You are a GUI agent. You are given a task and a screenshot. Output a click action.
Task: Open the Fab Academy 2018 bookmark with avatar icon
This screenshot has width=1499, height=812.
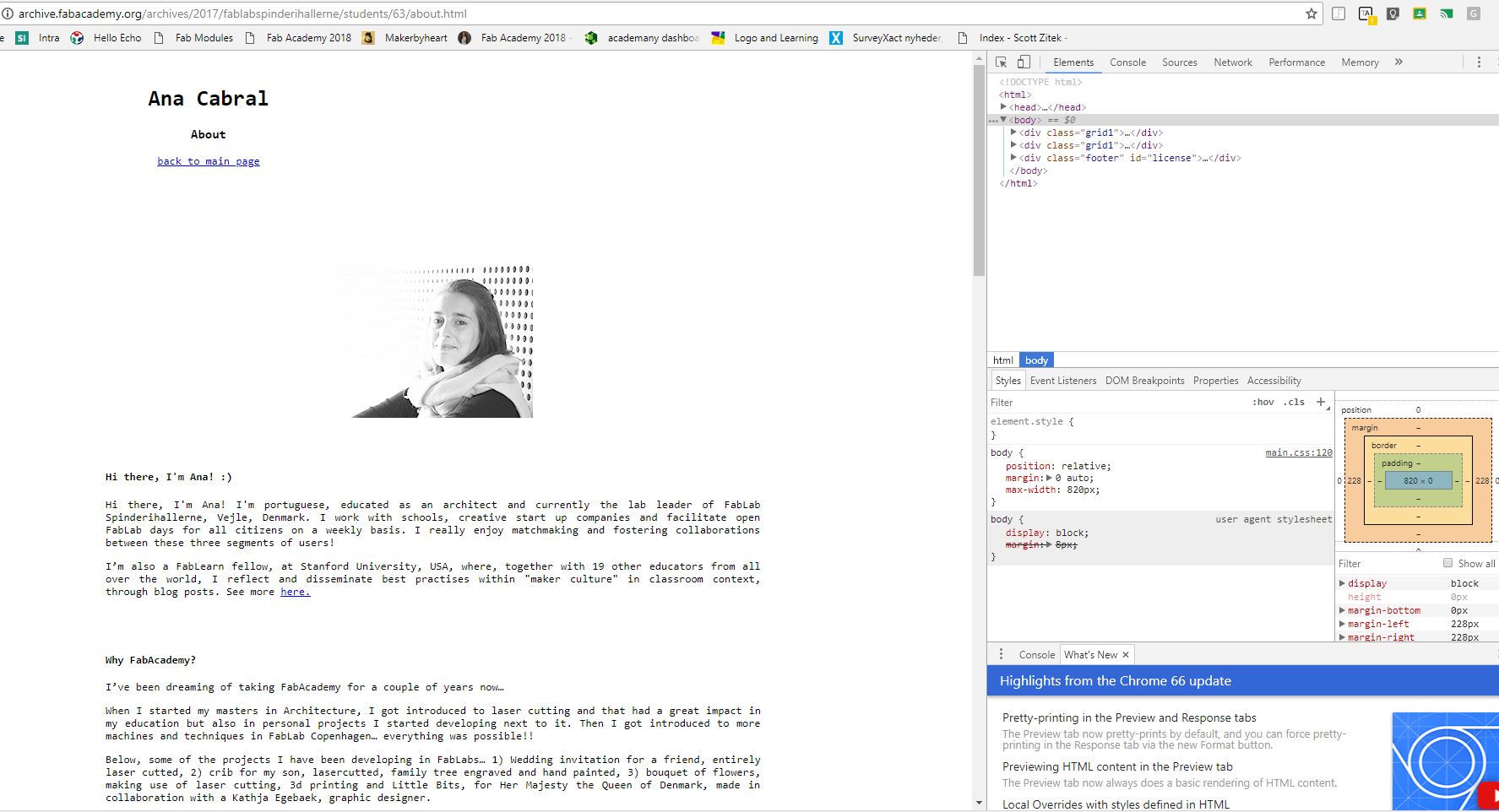point(515,38)
